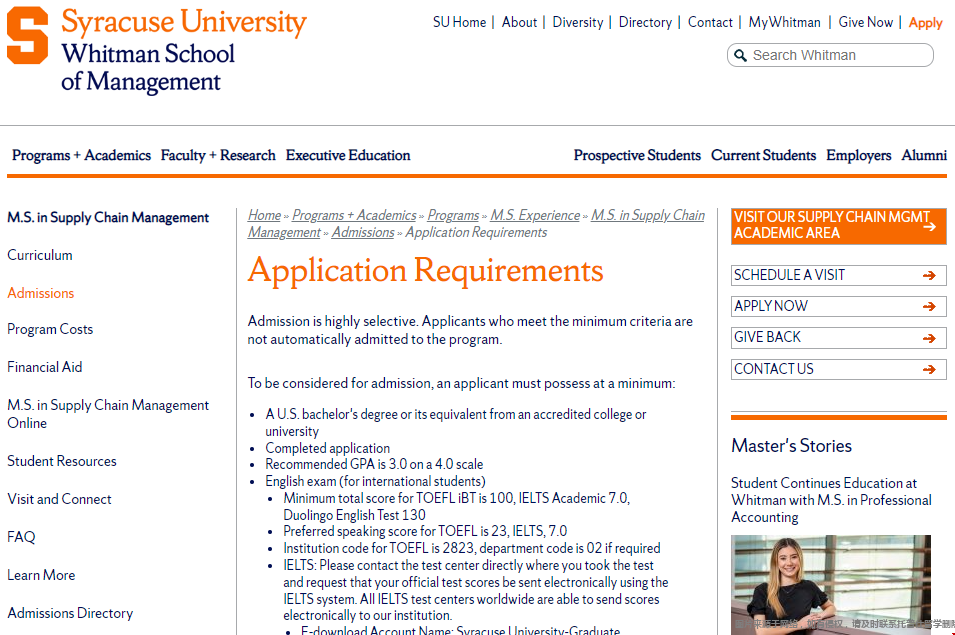Screen dimensions: 955x635
Task: Open Visit and Connect in the sidebar
Action: tap(59, 499)
